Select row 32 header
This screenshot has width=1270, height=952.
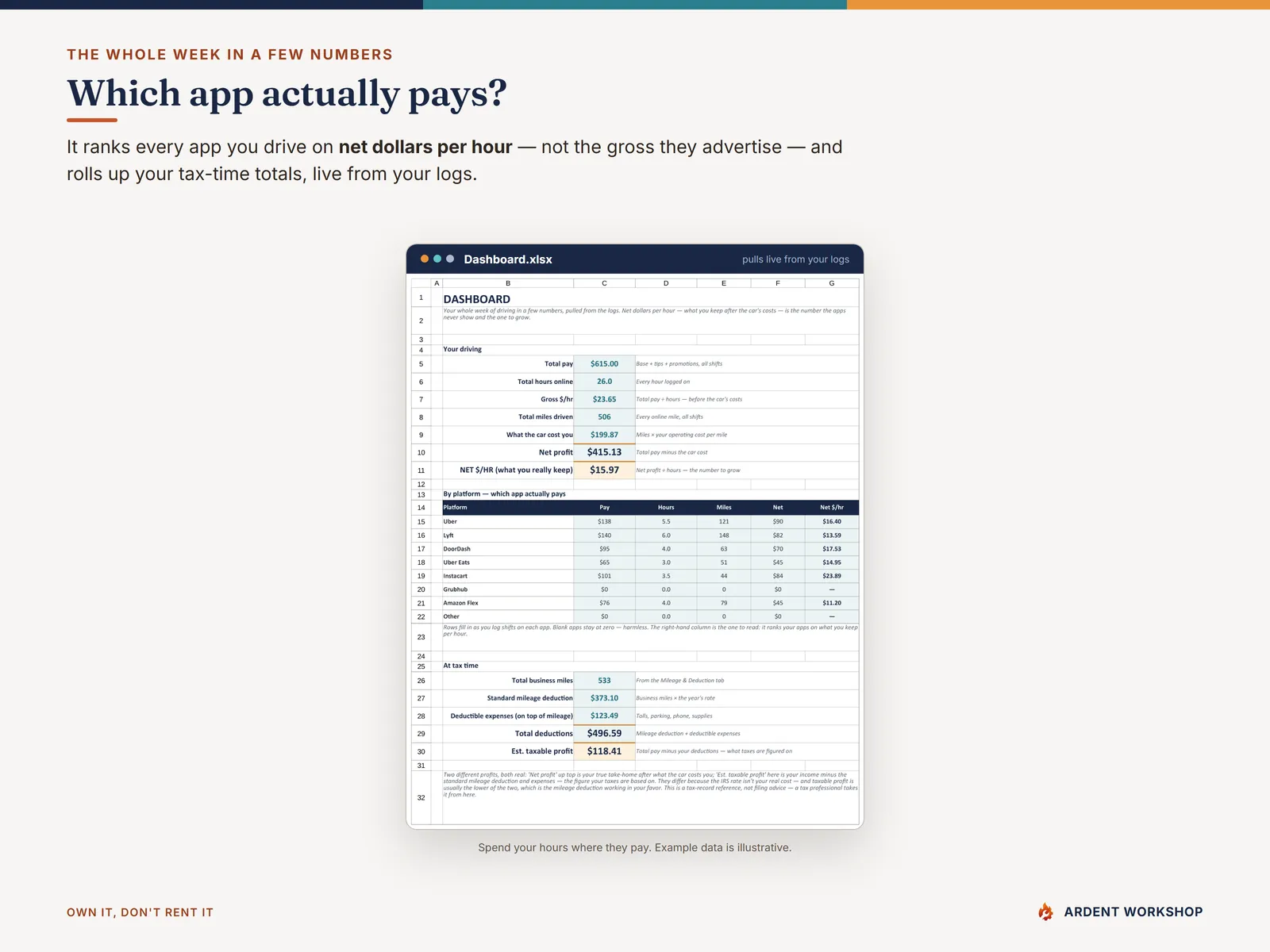click(x=421, y=797)
